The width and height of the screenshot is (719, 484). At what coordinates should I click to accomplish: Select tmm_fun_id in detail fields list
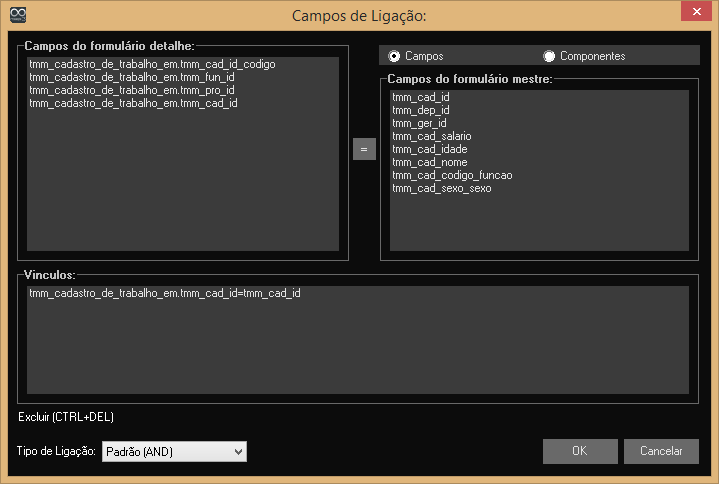[x=131, y=77]
